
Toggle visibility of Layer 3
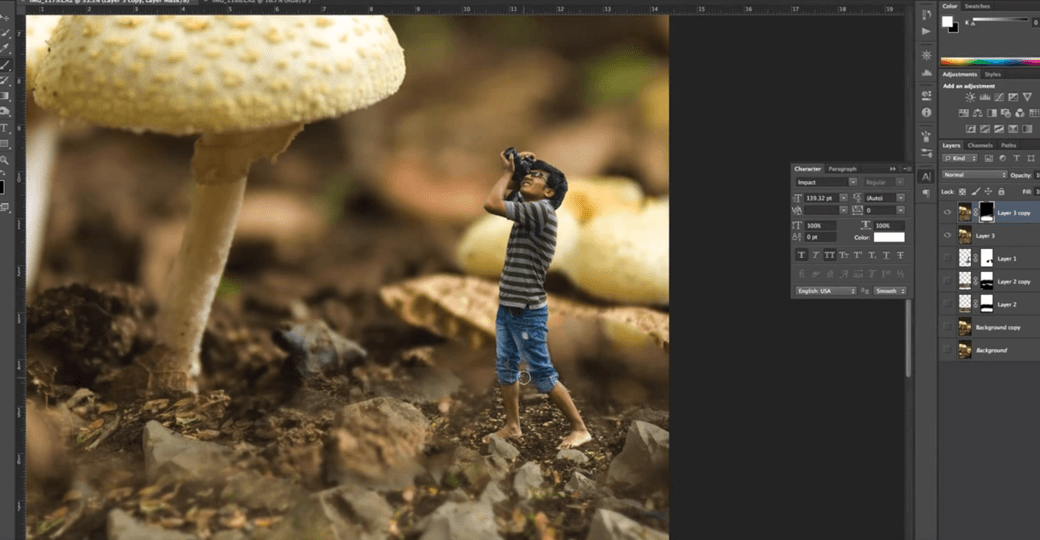coord(947,235)
